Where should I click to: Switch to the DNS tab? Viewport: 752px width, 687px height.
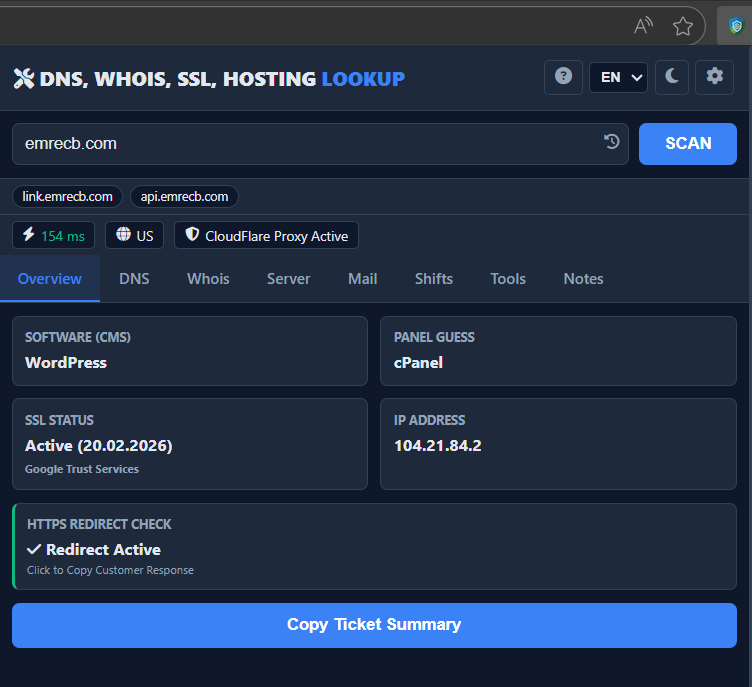[x=134, y=279]
